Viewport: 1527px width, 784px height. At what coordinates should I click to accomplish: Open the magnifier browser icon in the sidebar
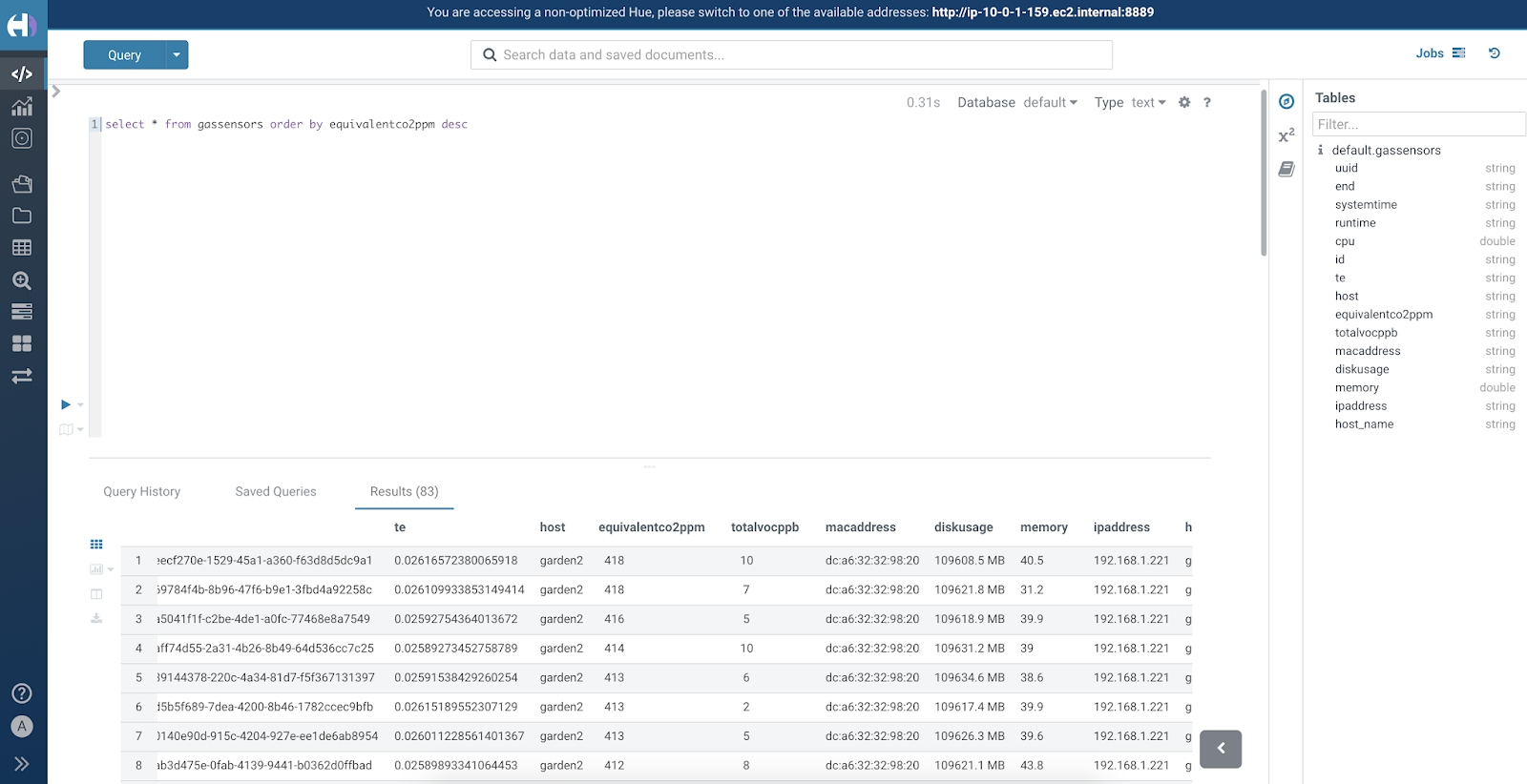(22, 280)
